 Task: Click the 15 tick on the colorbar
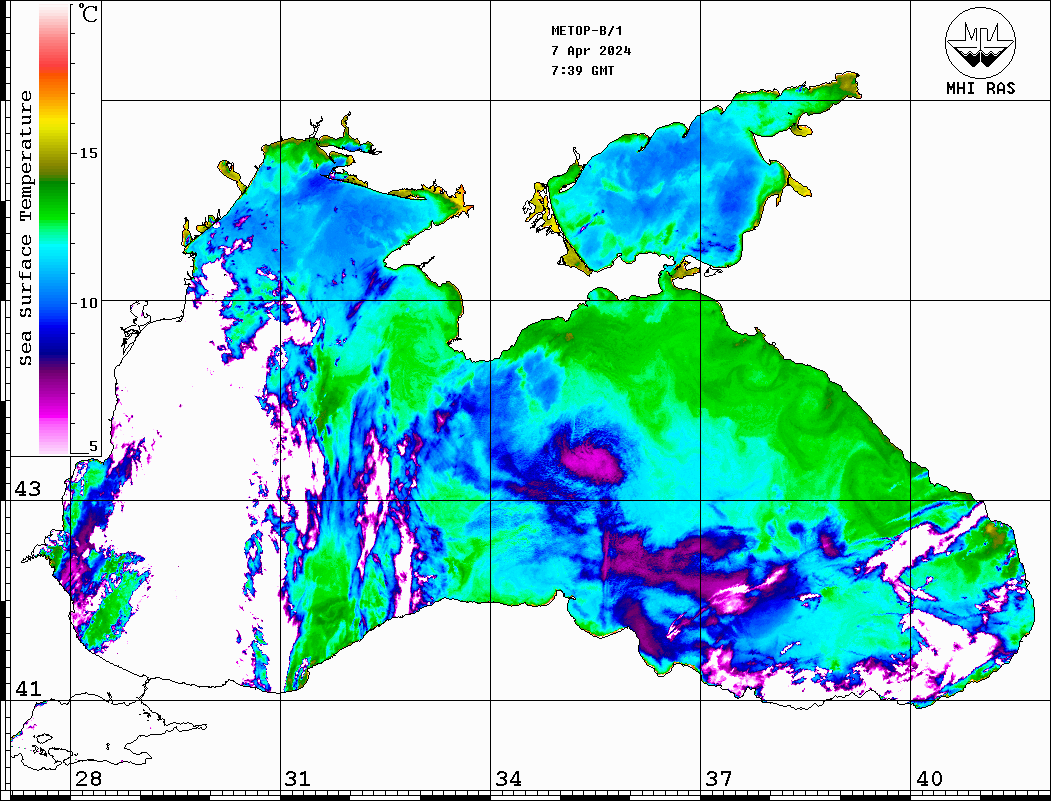pyautogui.click(x=88, y=153)
